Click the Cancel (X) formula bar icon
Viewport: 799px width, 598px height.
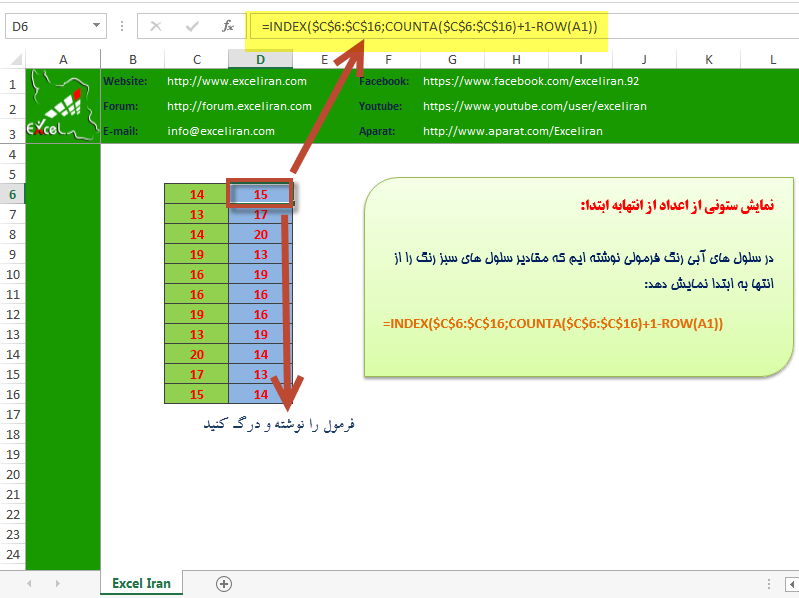[156, 26]
